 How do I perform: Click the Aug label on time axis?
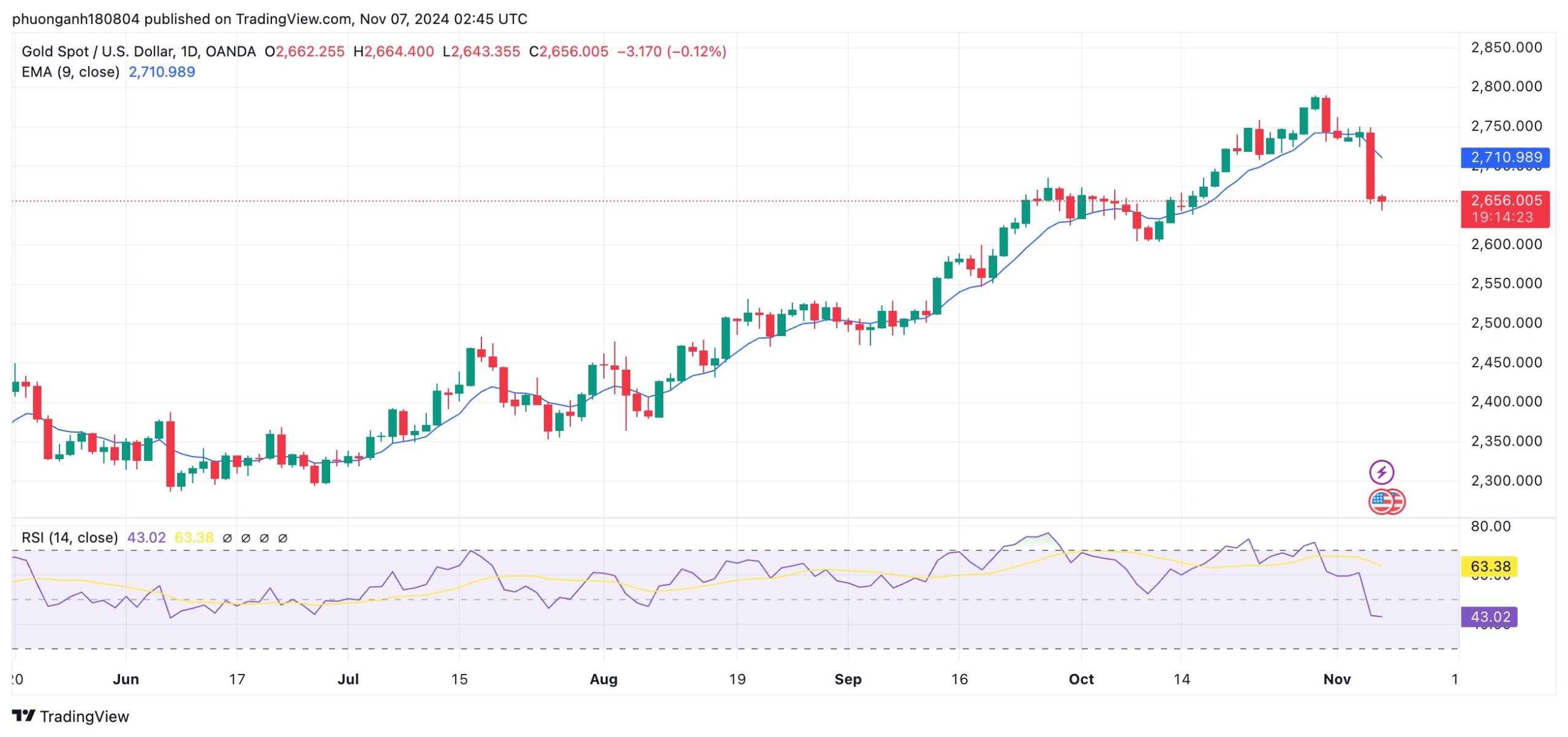[603, 679]
